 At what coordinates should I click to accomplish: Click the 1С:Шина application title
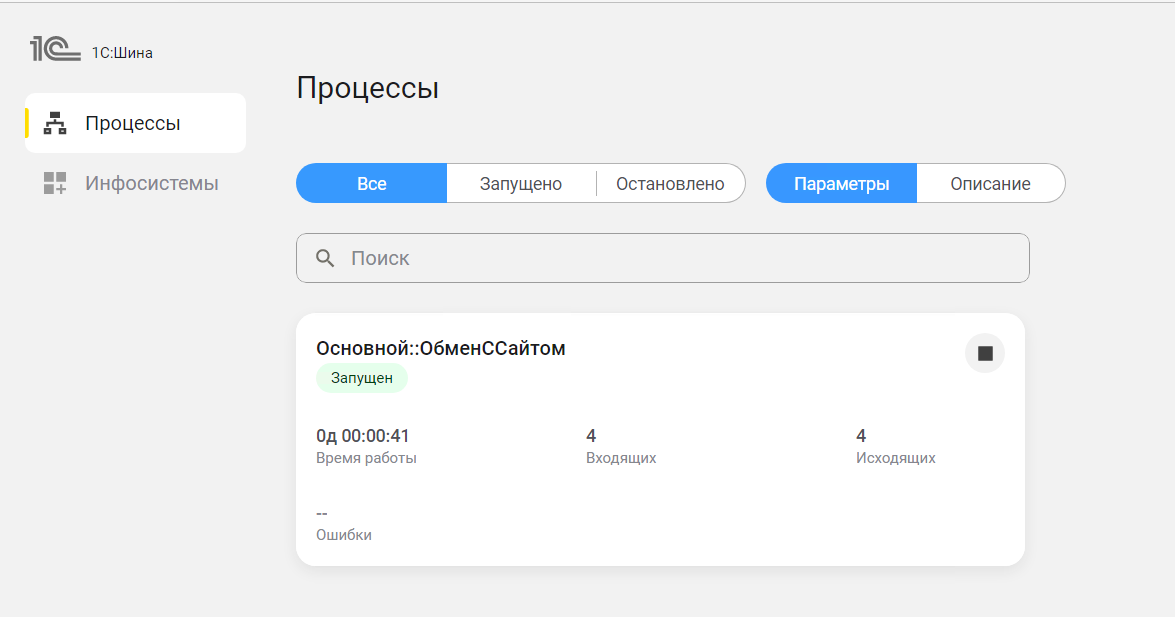pos(122,53)
